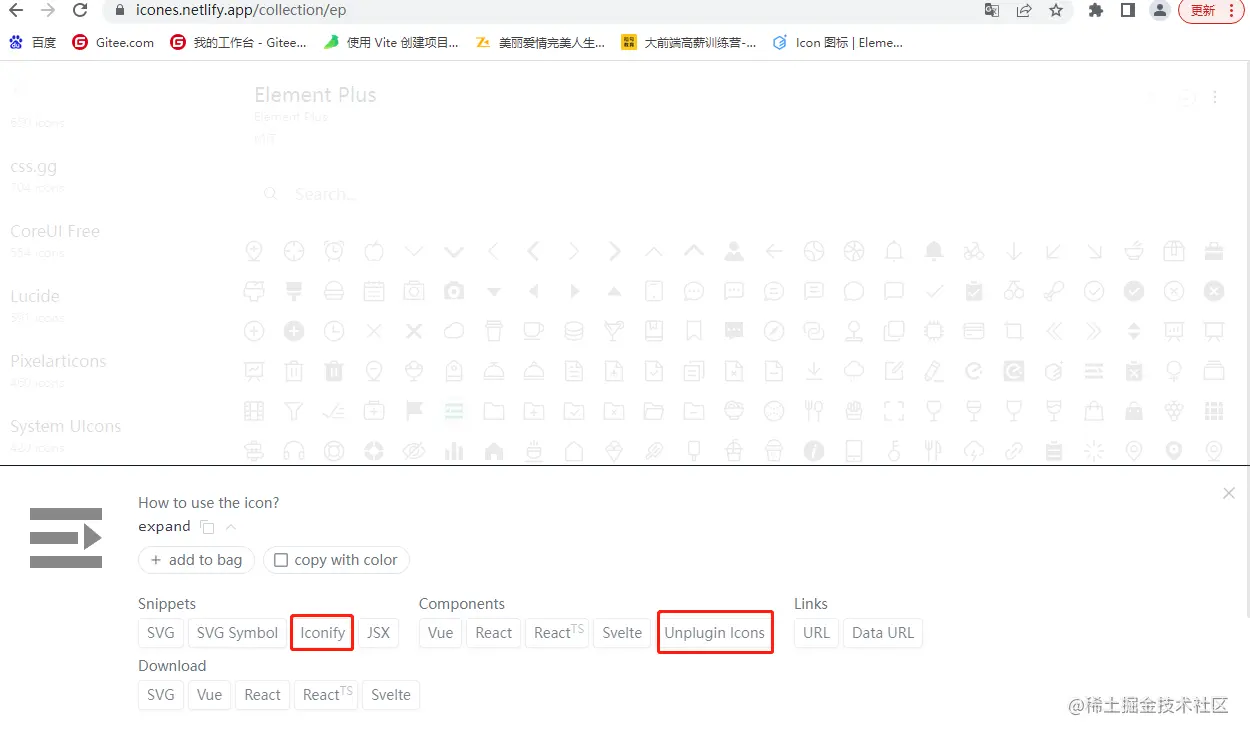This screenshot has width=1250, height=737.
Task: Copy the Data URL link
Action: point(883,633)
